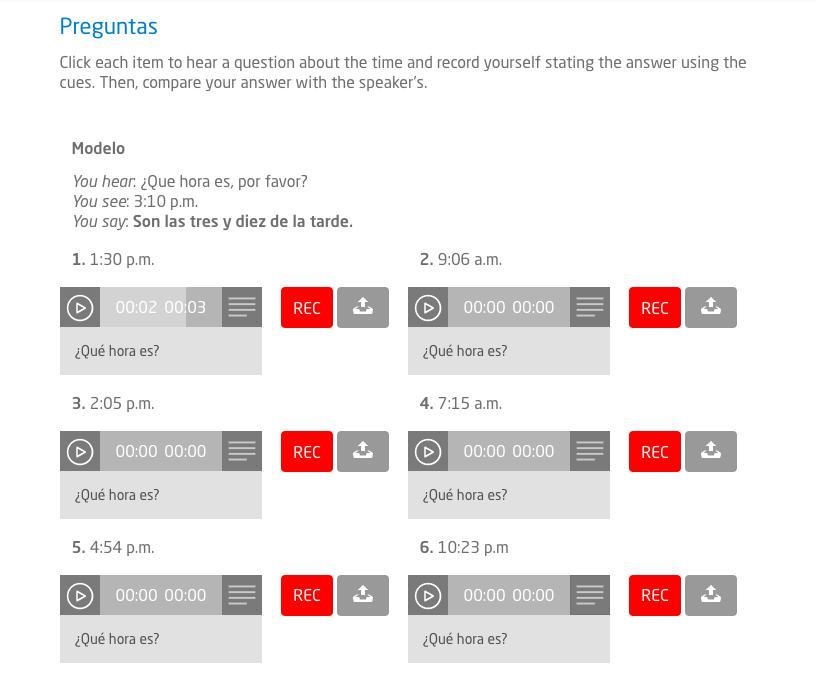
Task: Click REC button for question 5
Action: [307, 595]
